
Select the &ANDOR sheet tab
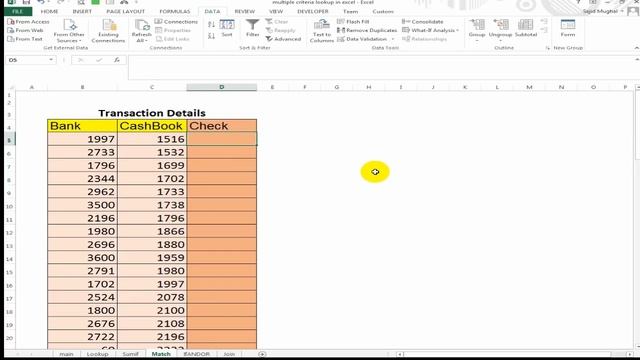(x=197, y=354)
